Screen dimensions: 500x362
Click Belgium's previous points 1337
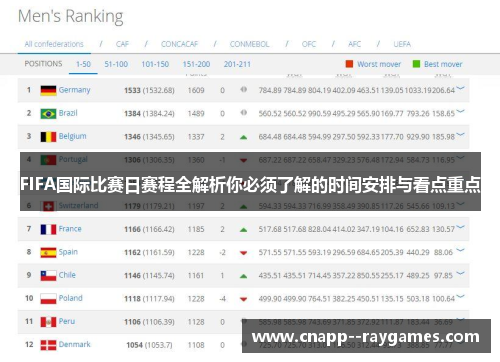196,137
